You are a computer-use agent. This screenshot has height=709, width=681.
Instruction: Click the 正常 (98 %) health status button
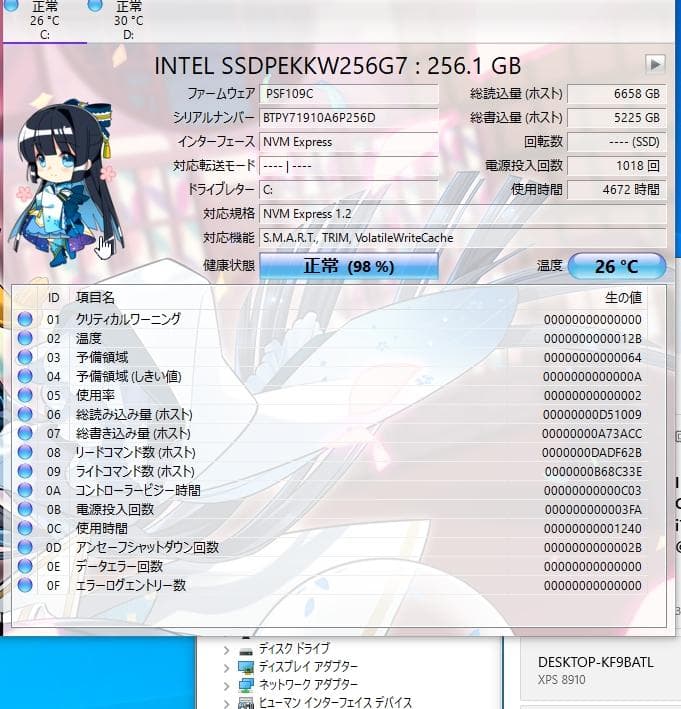coord(349,266)
